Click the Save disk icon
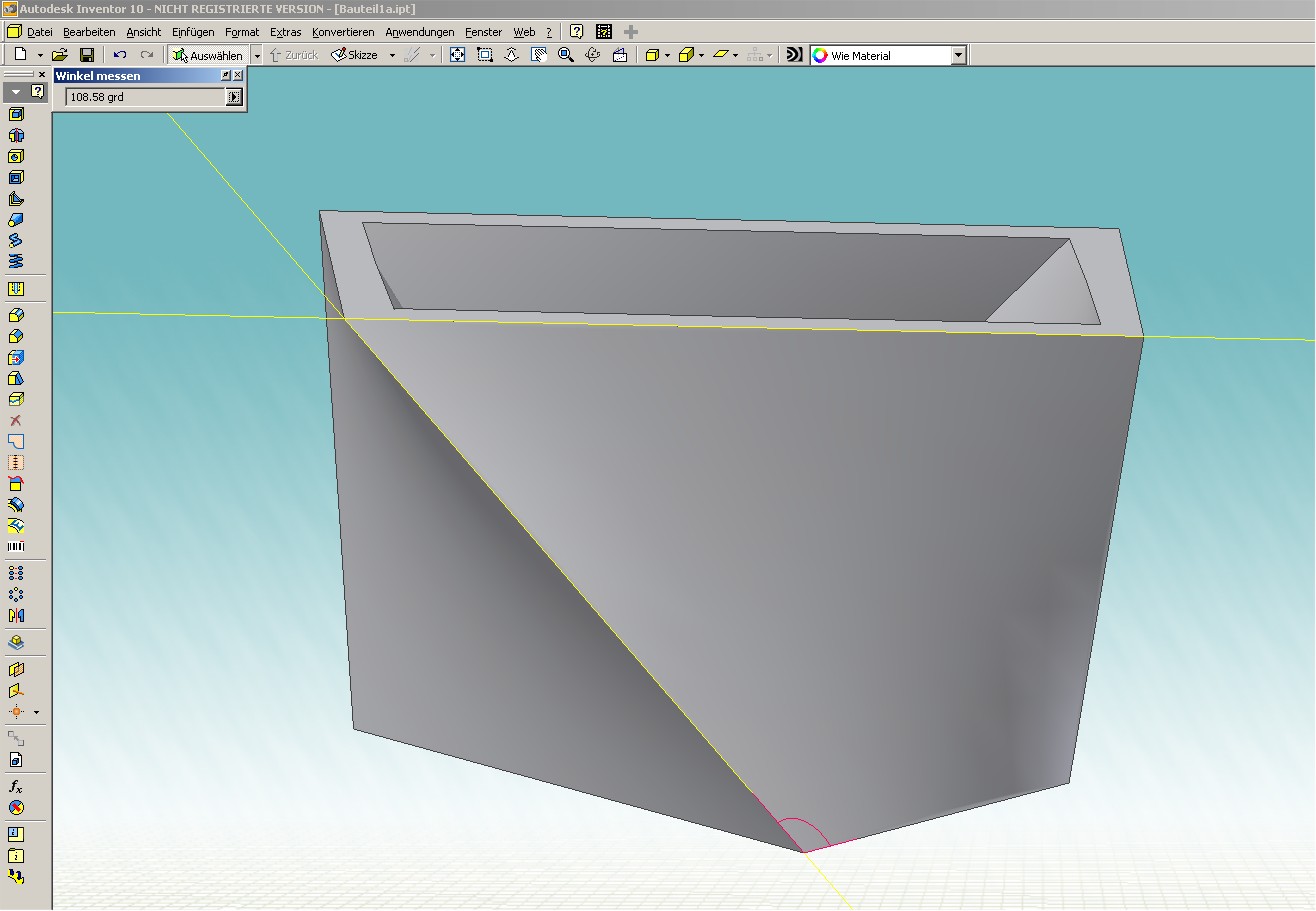1316x911 pixels. [x=87, y=56]
